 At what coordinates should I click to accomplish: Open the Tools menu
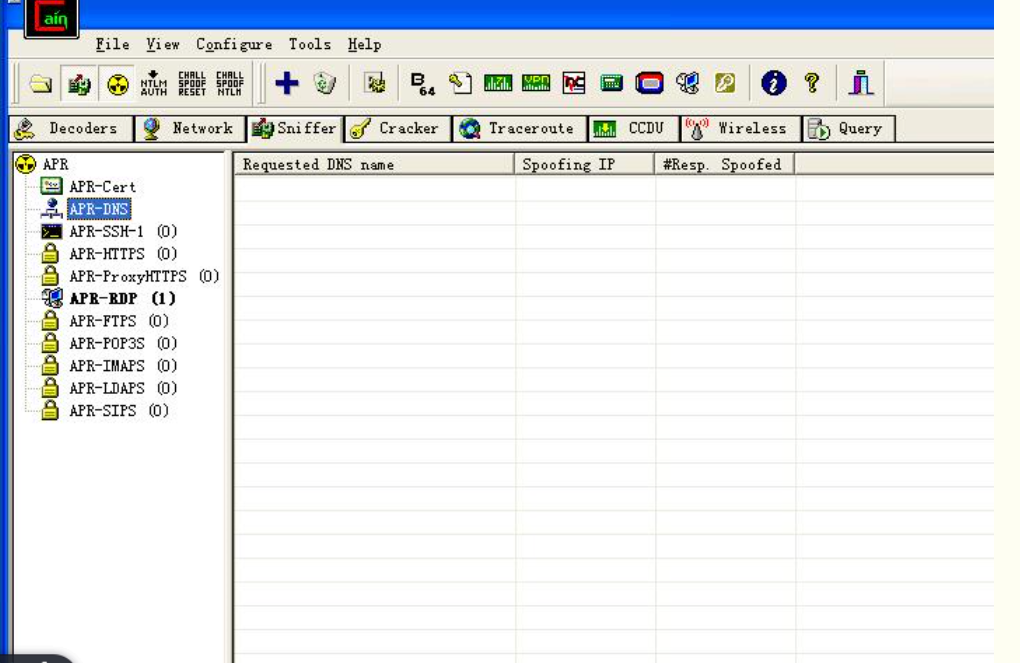coord(310,44)
